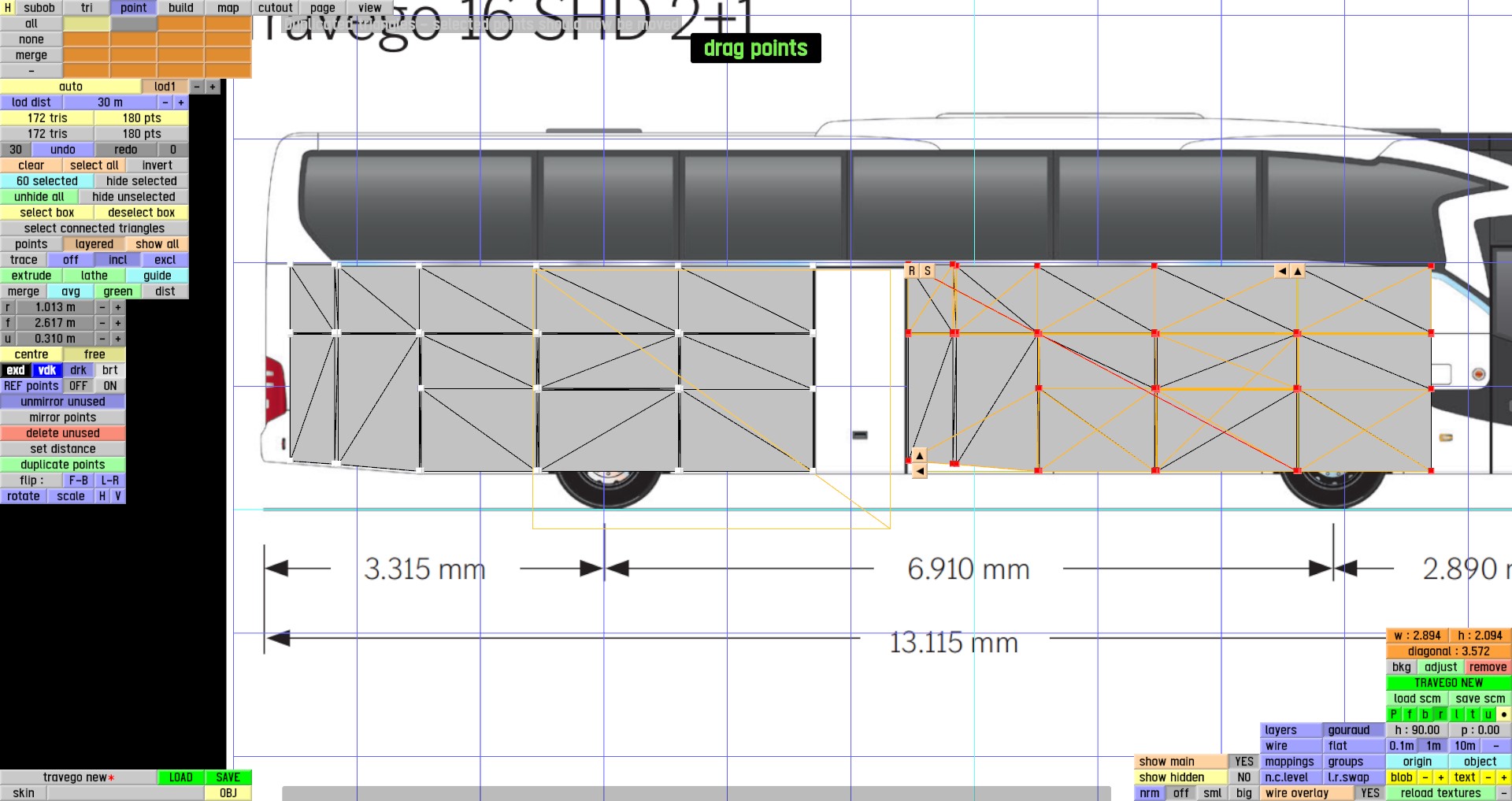Set trace mode to incl
1512x801 pixels.
118,260
